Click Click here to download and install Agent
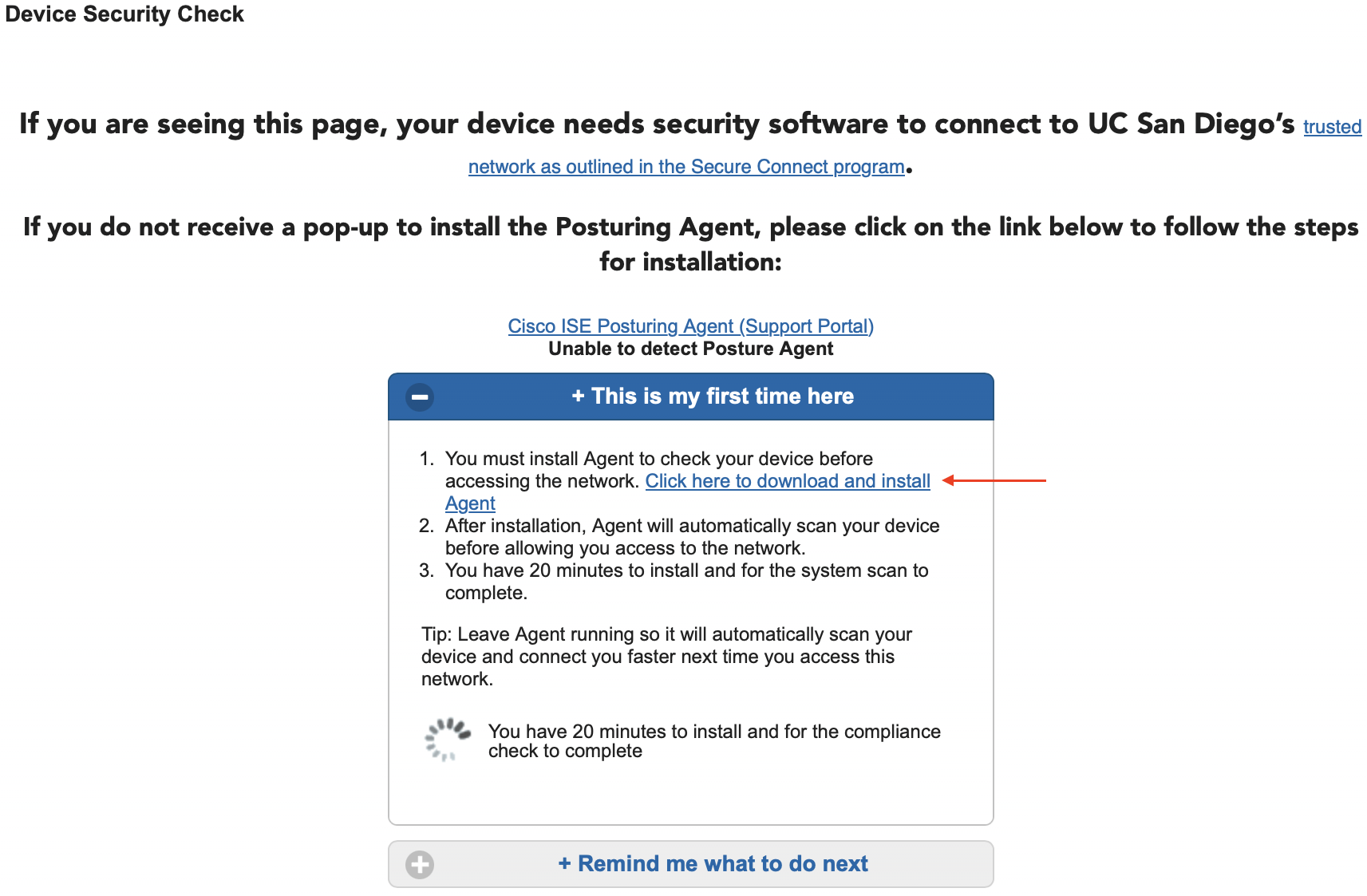This screenshot has width=1367, height=896. point(788,481)
